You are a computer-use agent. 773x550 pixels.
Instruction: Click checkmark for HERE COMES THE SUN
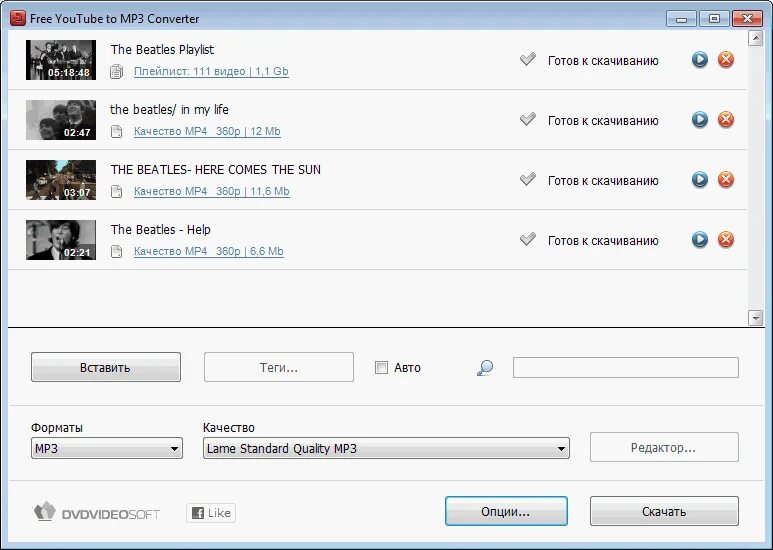(x=527, y=179)
